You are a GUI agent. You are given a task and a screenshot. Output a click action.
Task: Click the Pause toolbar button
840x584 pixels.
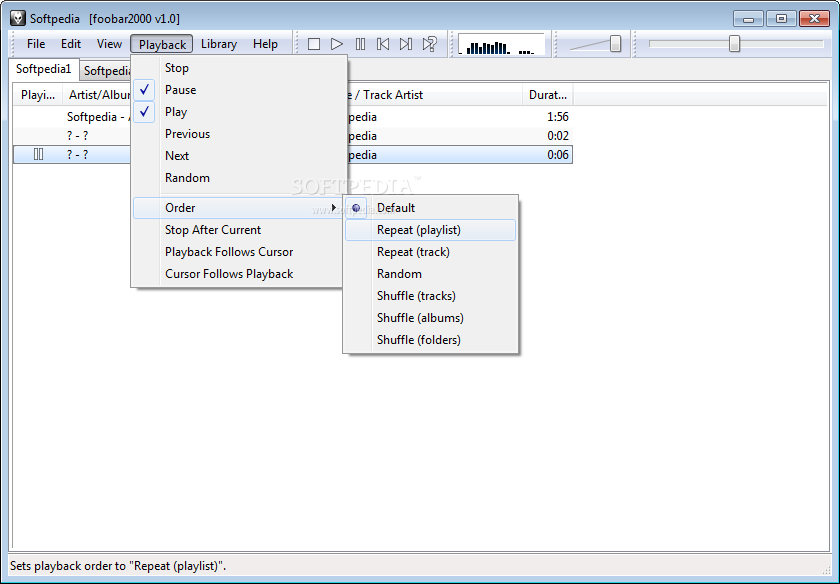pos(360,44)
